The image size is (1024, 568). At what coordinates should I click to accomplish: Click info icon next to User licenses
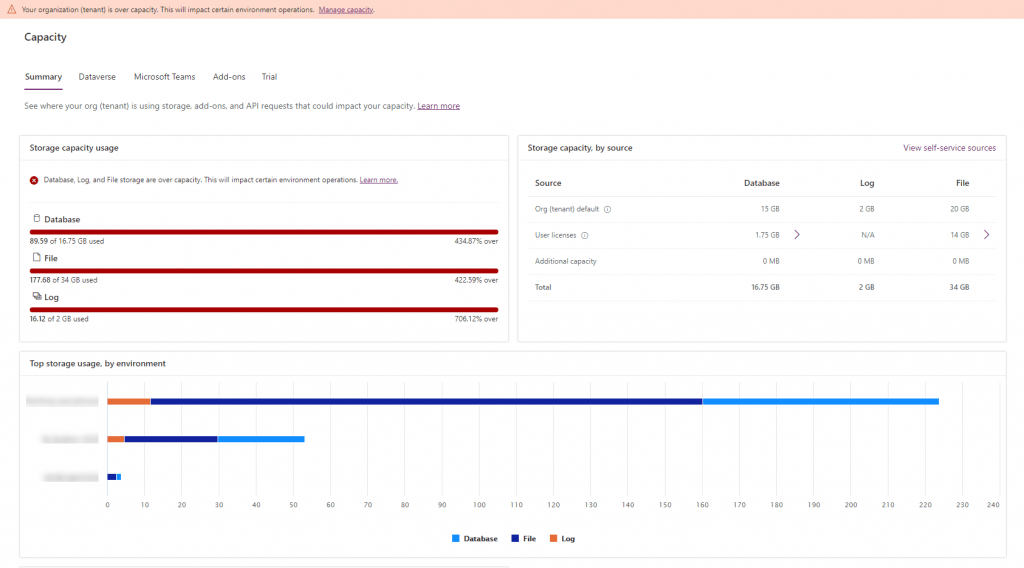(x=584, y=236)
